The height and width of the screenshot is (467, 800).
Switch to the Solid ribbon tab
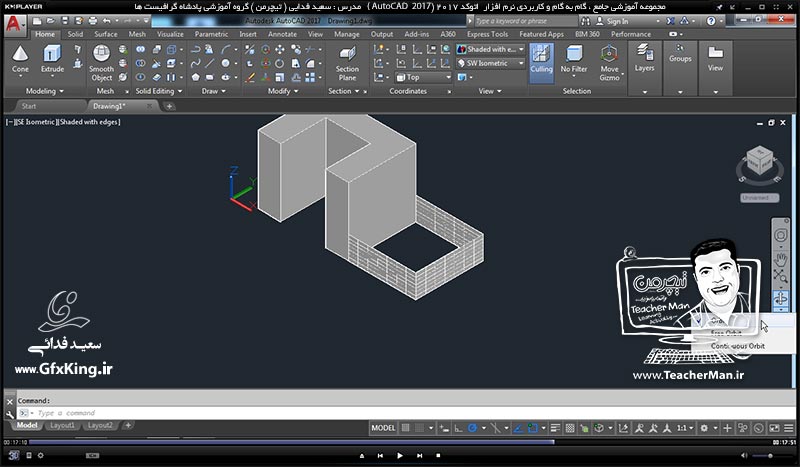75,34
